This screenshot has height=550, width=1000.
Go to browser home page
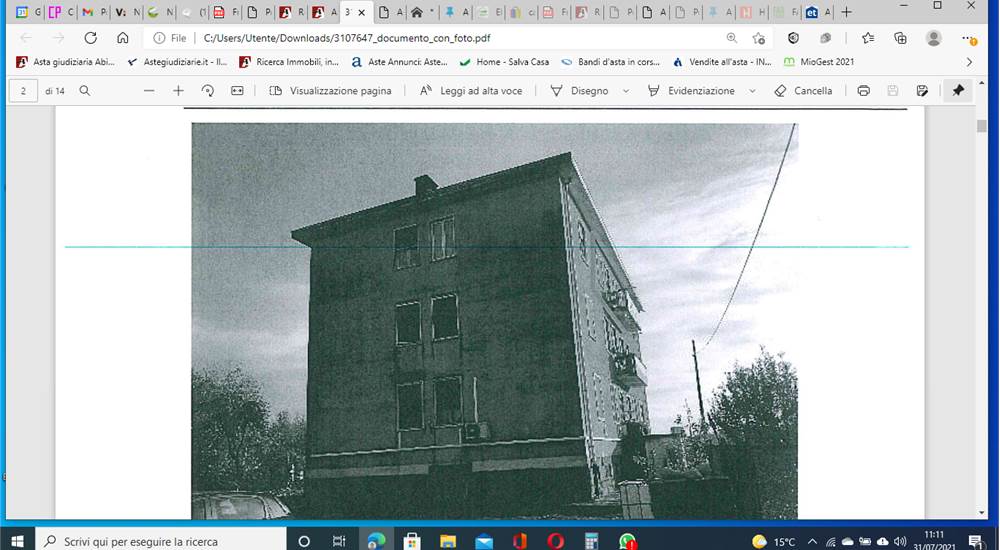122,38
